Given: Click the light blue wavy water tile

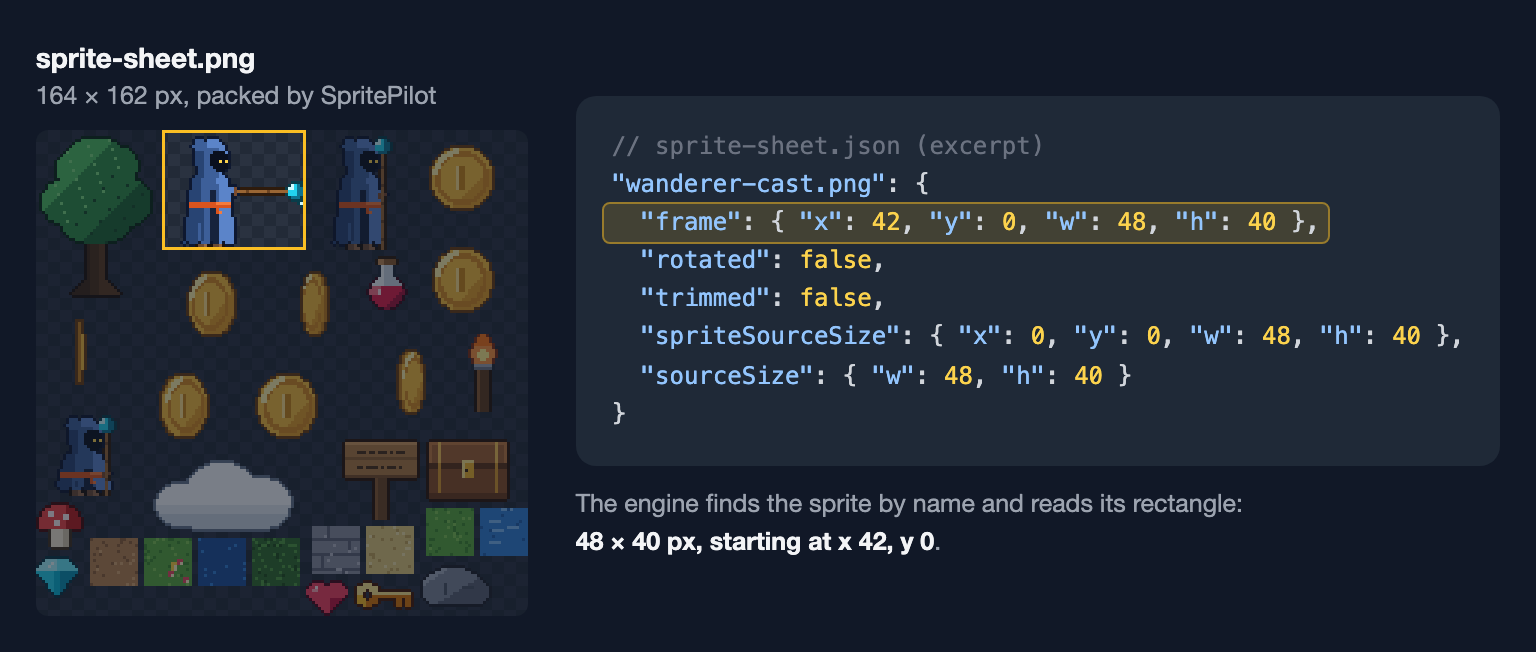Looking at the screenshot, I should pos(504,532).
